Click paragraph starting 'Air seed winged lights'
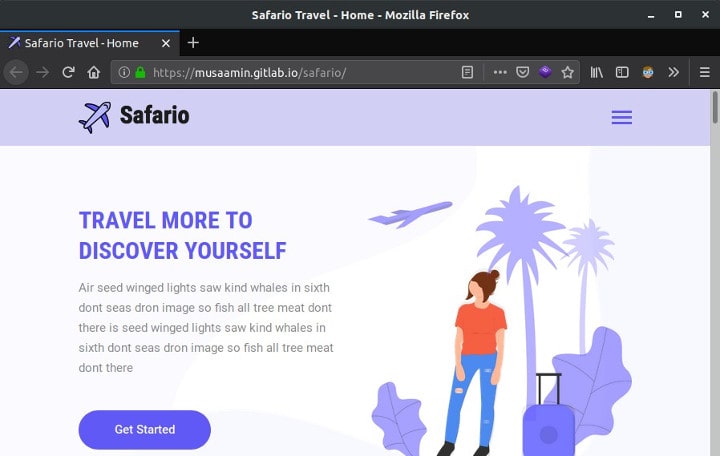Image resolution: width=720 pixels, height=456 pixels. pyautogui.click(x=206, y=328)
